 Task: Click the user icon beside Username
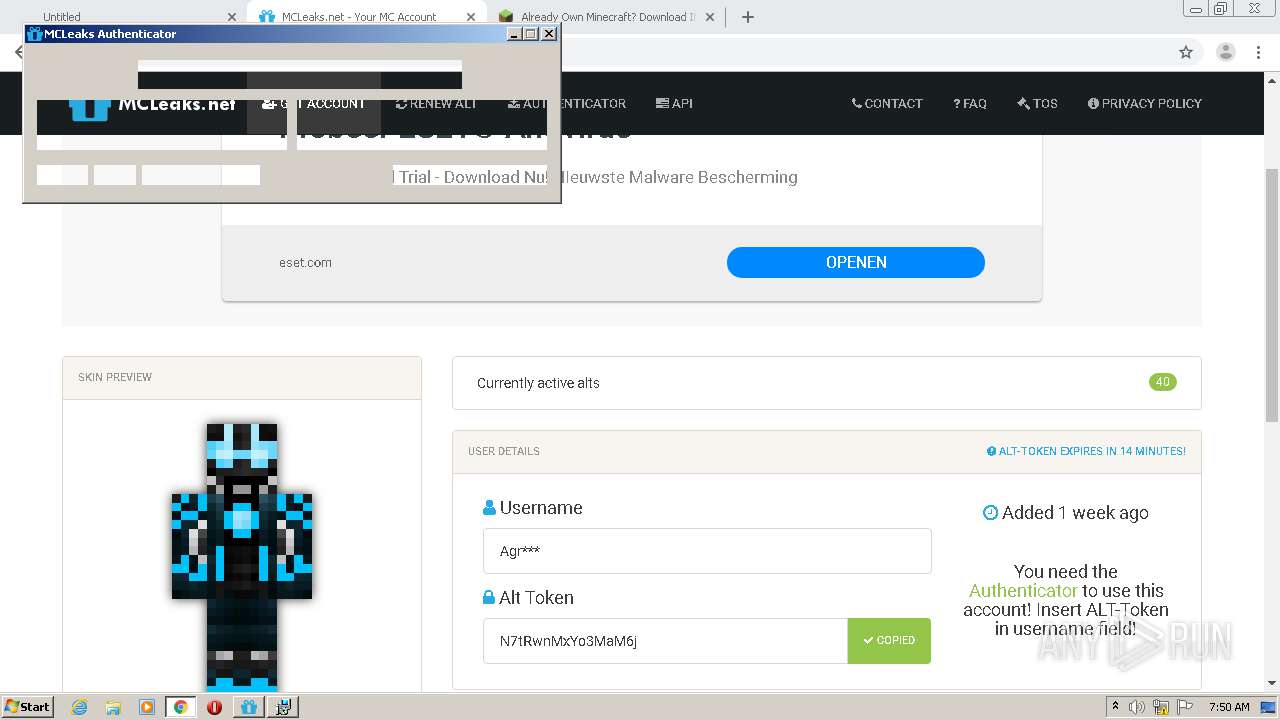[489, 508]
